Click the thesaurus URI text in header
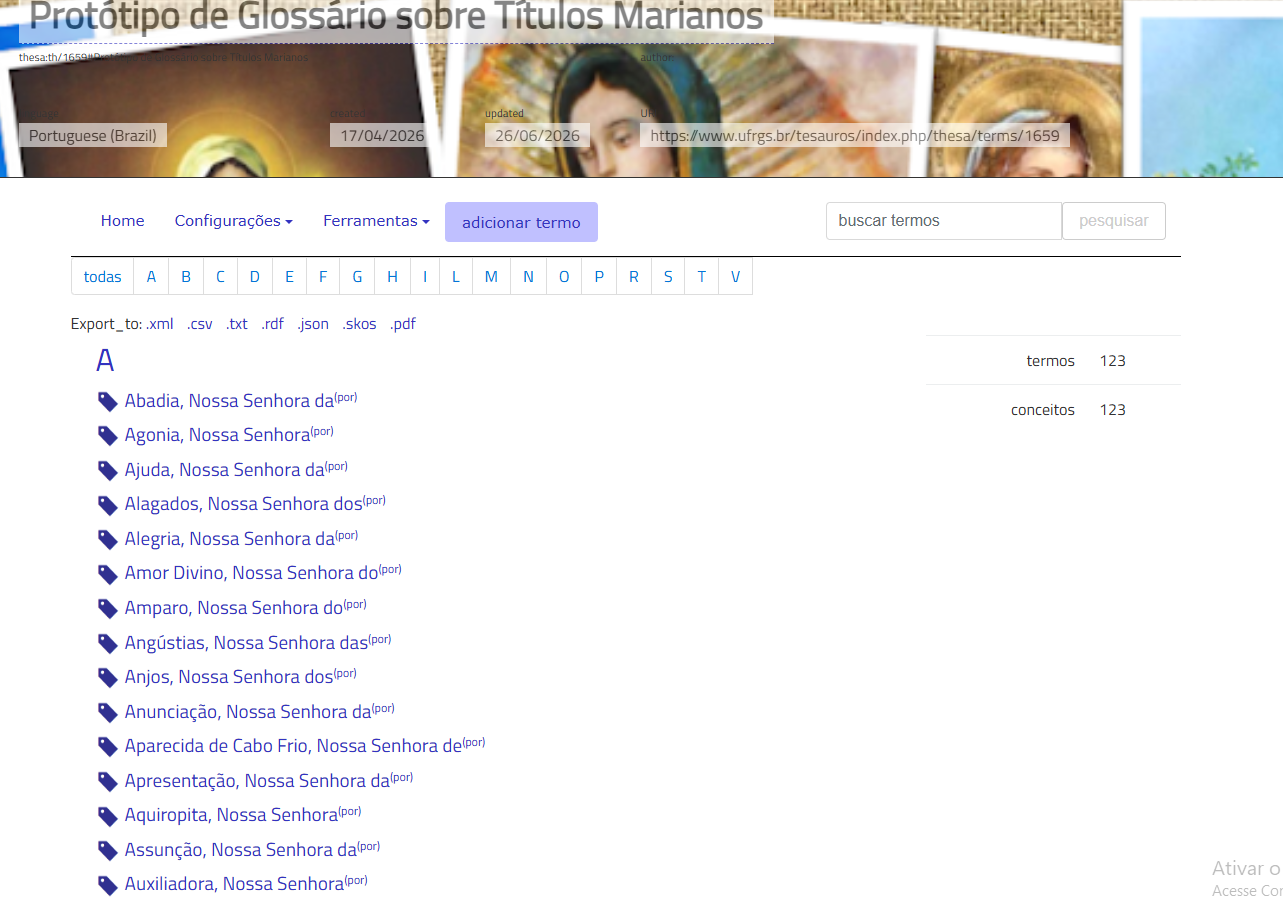This screenshot has width=1283, height=921. [x=855, y=135]
